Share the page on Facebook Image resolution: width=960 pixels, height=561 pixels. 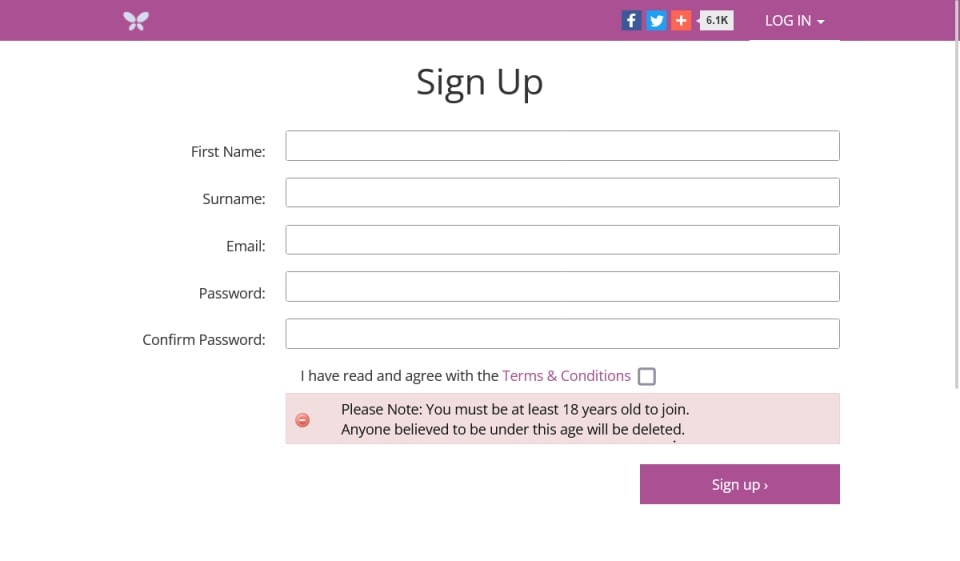click(631, 20)
